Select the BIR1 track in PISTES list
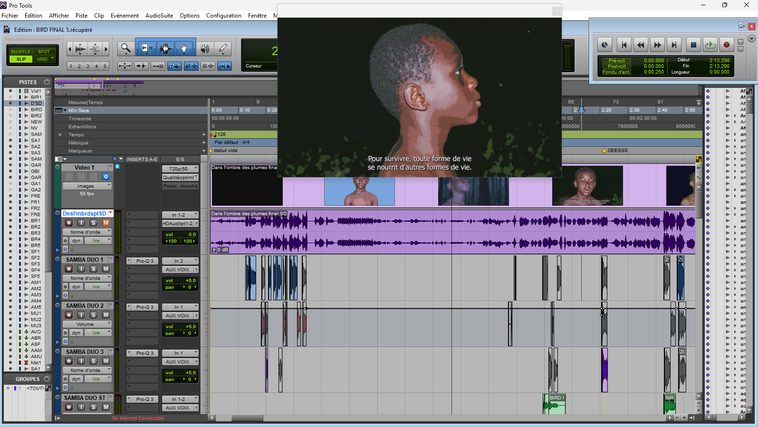This screenshot has width=758, height=427. point(36,97)
